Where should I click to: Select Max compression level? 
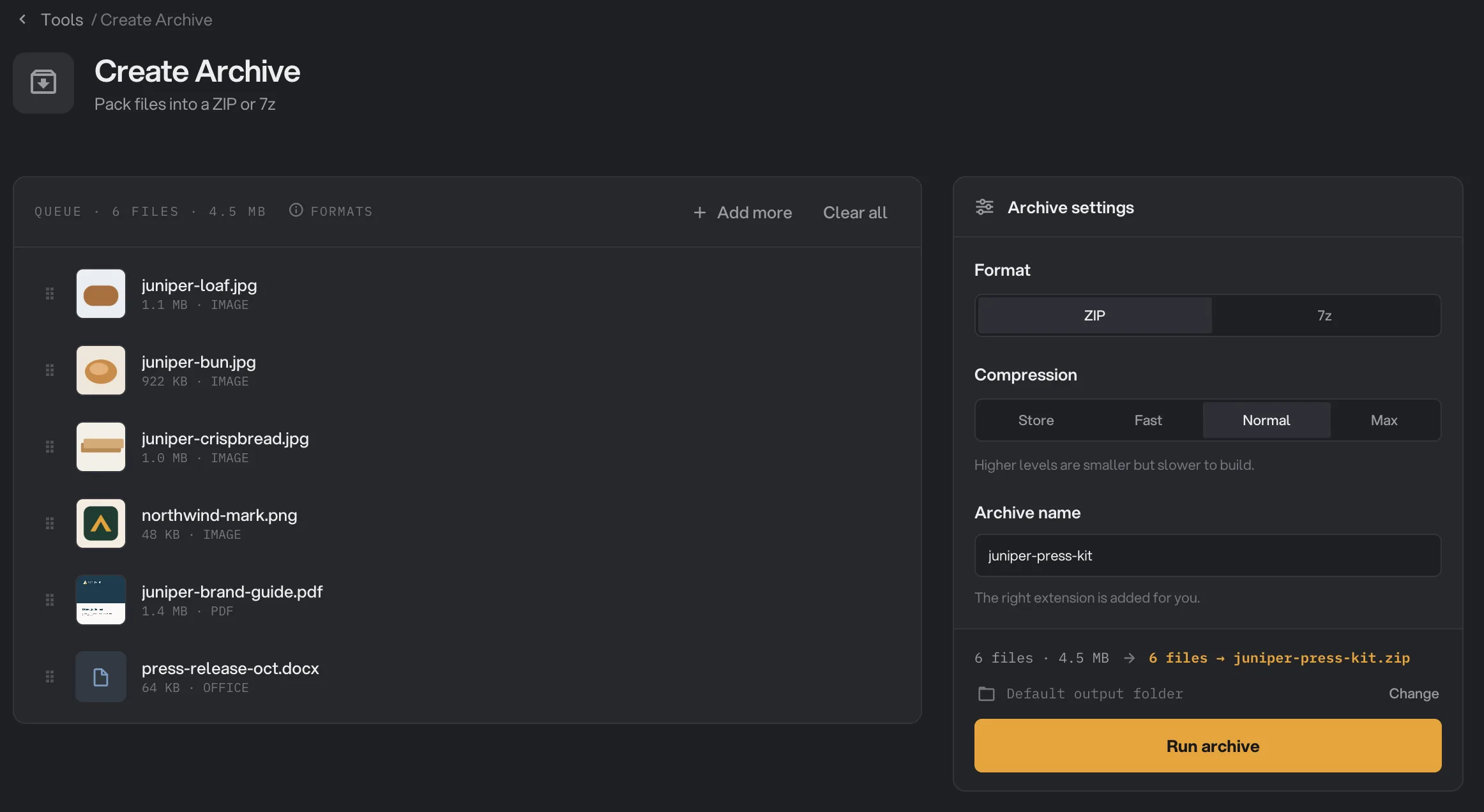pos(1384,420)
